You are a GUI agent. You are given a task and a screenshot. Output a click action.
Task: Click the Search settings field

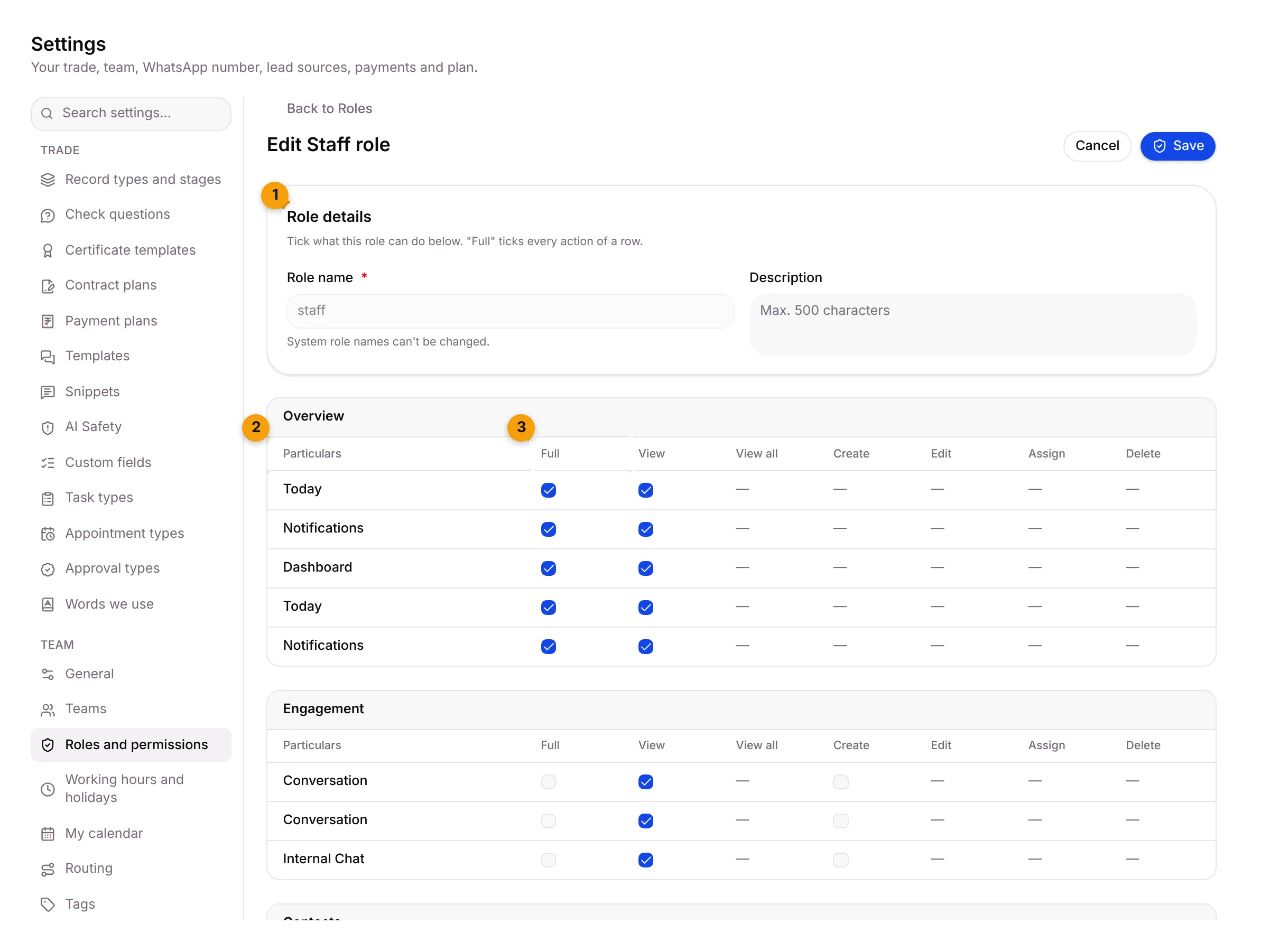[x=131, y=114]
